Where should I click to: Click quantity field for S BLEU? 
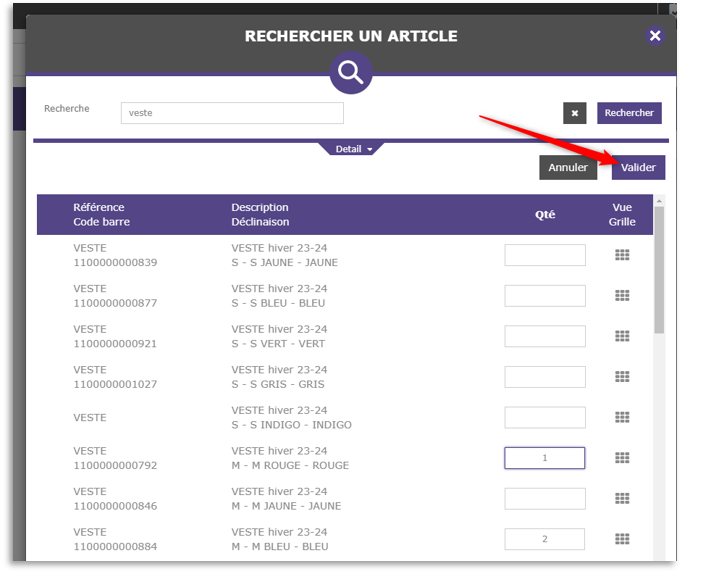[x=545, y=295]
